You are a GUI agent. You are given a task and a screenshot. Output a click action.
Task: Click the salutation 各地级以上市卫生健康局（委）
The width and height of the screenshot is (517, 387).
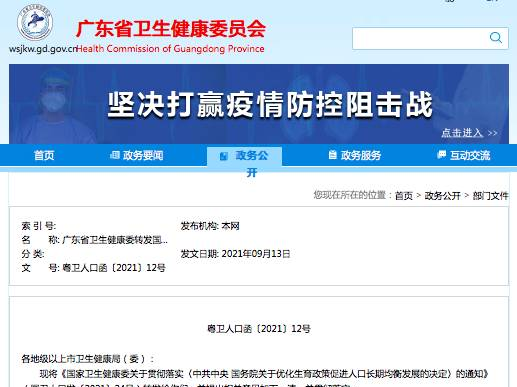pos(88,359)
